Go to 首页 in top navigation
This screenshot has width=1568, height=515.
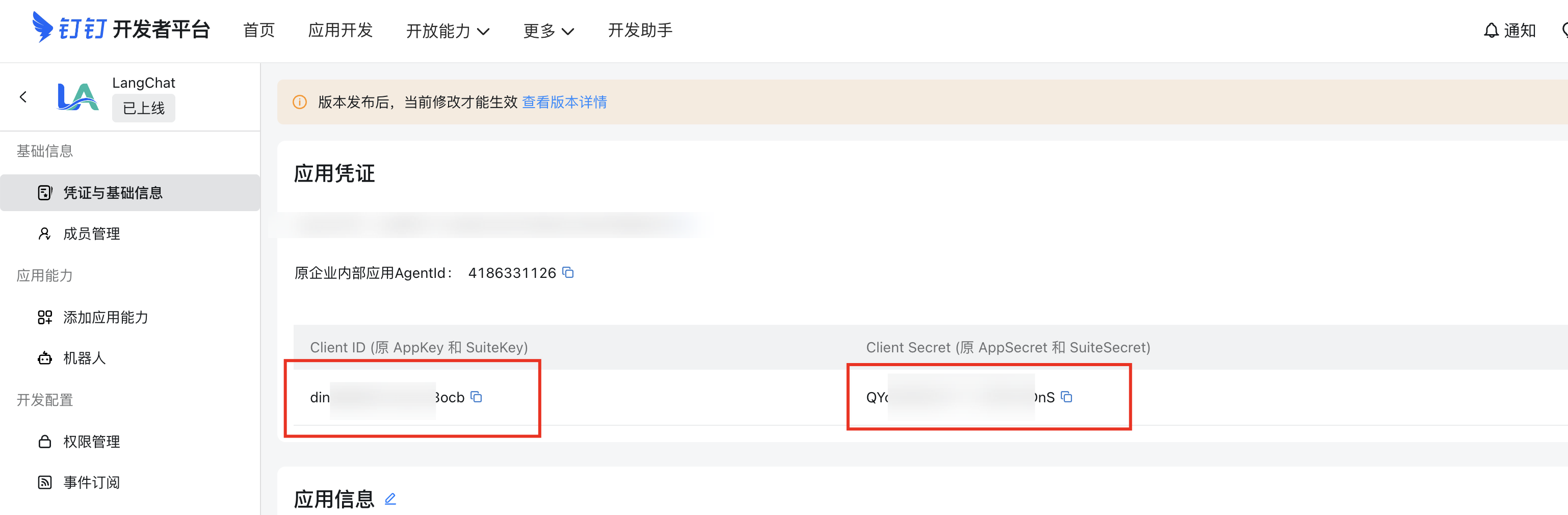coord(258,30)
